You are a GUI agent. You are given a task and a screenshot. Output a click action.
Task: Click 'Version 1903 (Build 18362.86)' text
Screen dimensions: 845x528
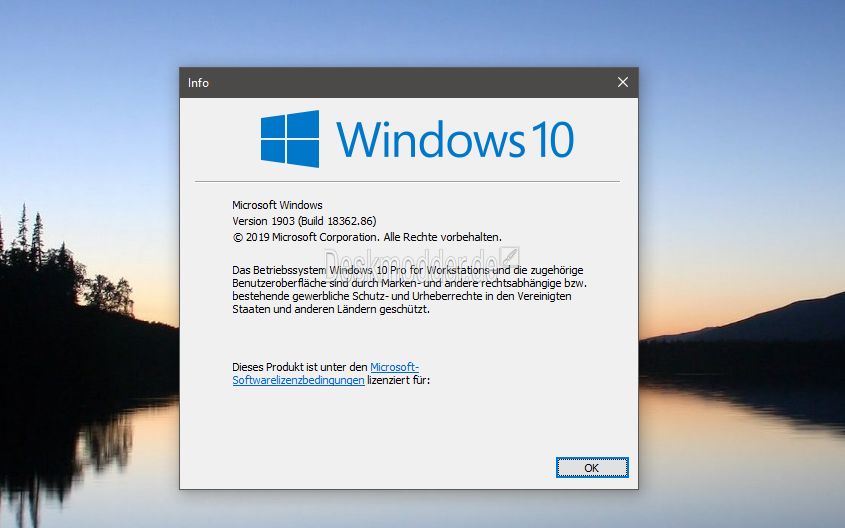point(304,221)
